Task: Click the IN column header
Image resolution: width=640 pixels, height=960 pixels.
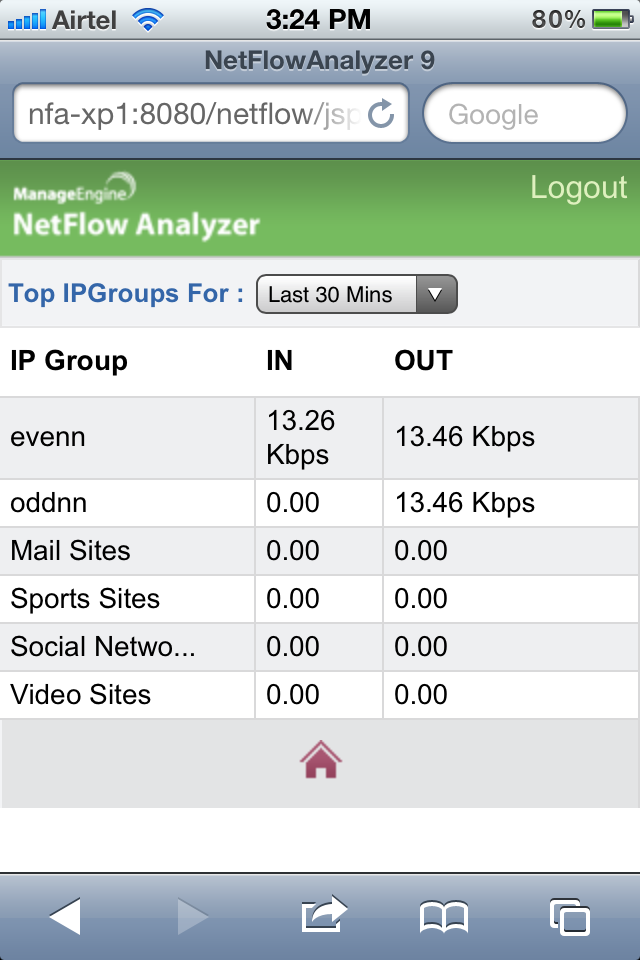Action: 279,361
